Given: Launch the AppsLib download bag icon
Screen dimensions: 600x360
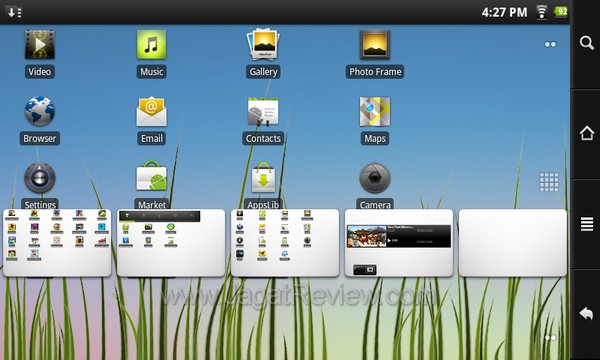Looking at the screenshot, I should click(263, 177).
